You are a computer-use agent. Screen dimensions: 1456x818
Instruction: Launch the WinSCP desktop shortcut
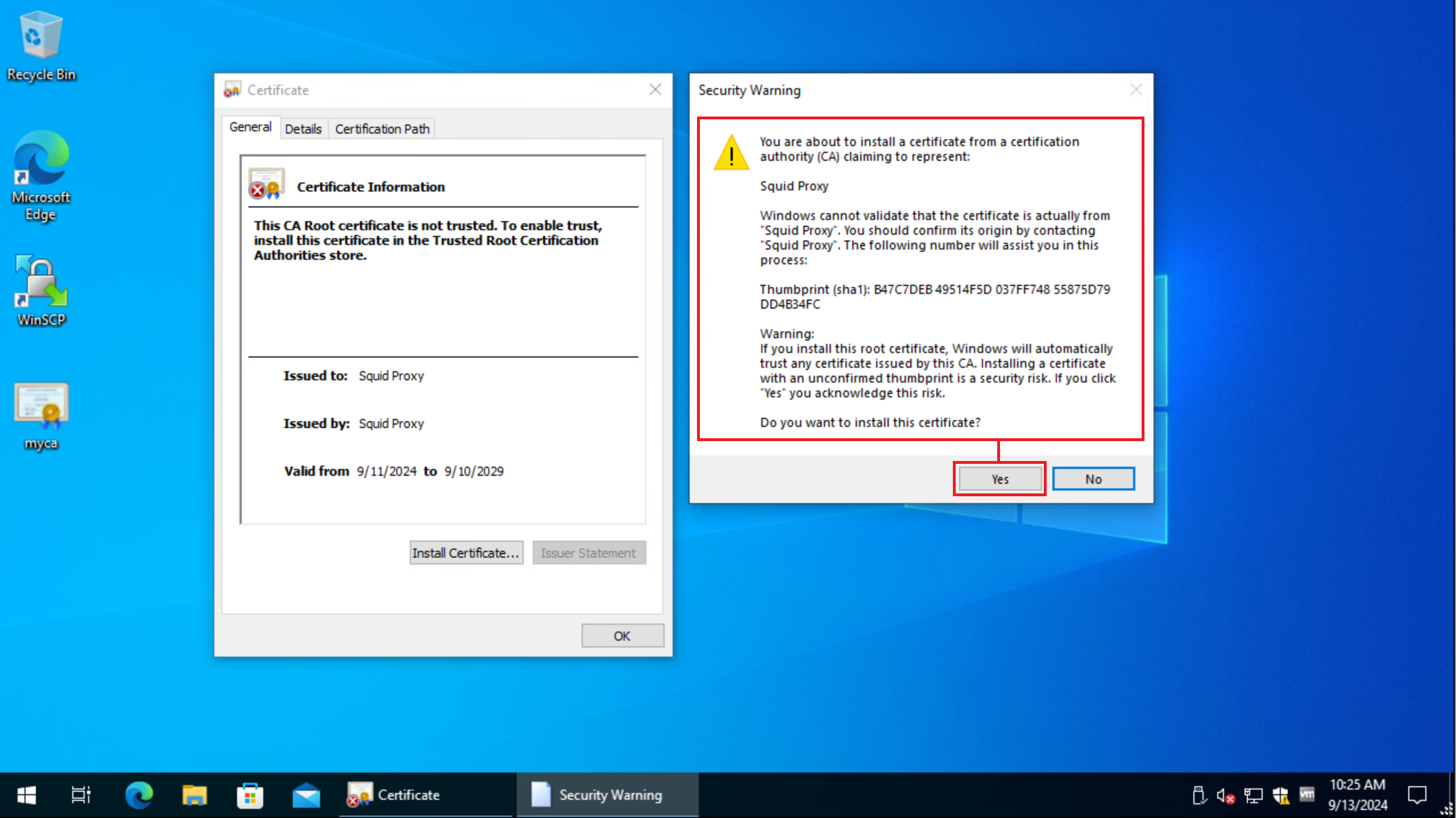tap(41, 290)
